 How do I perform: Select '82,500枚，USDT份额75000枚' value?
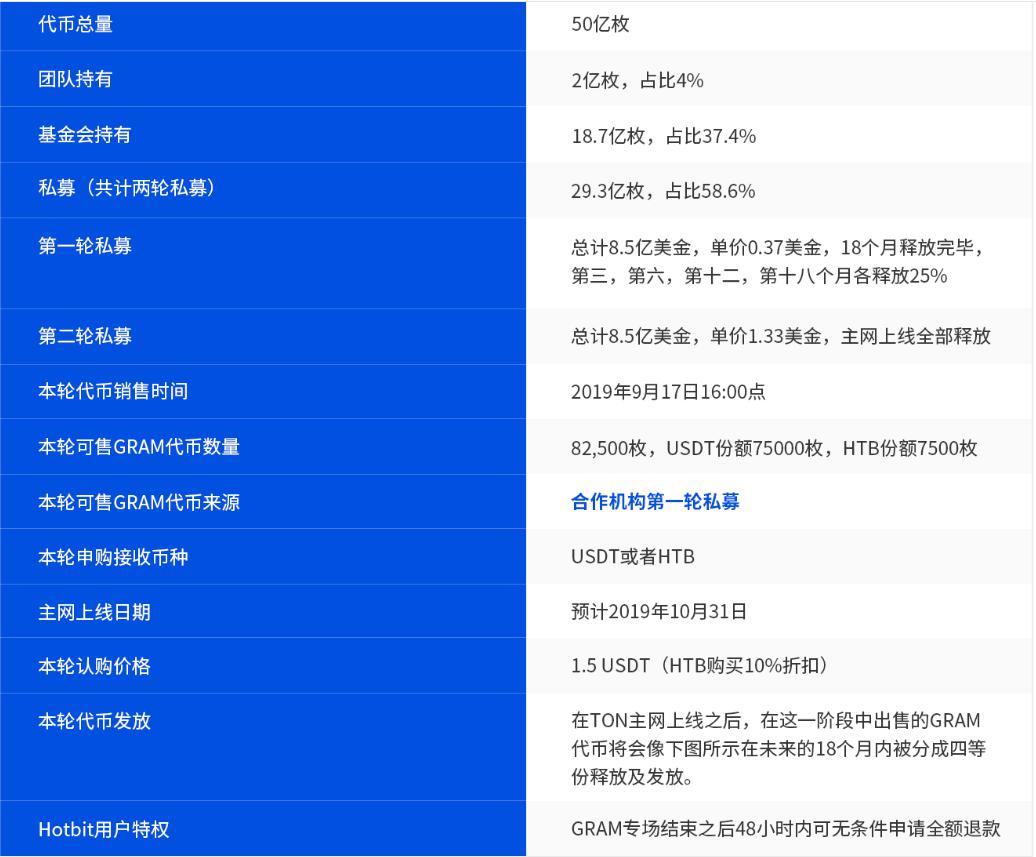[697, 448]
